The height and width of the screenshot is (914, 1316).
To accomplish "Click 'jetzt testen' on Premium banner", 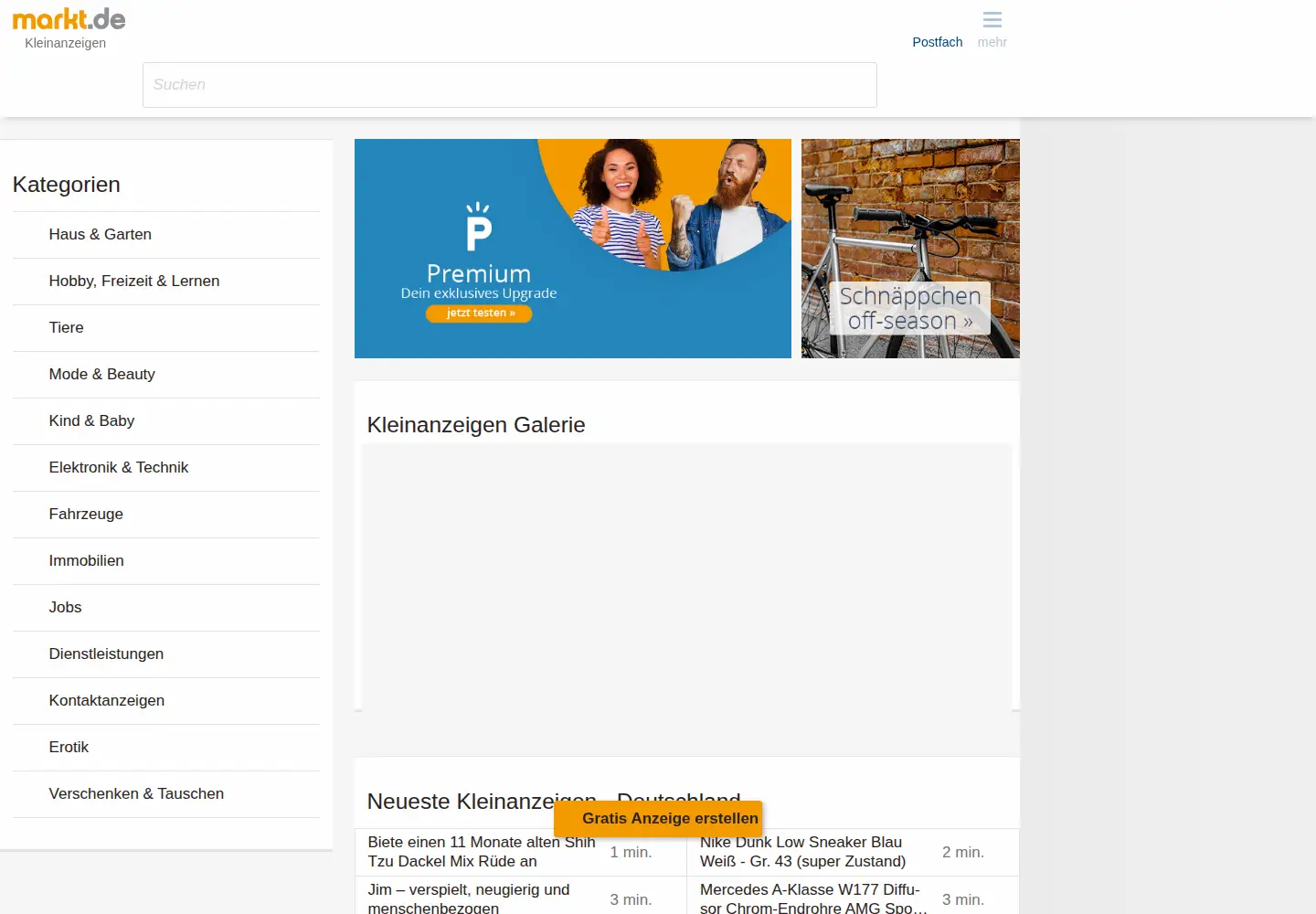I will click(x=479, y=314).
